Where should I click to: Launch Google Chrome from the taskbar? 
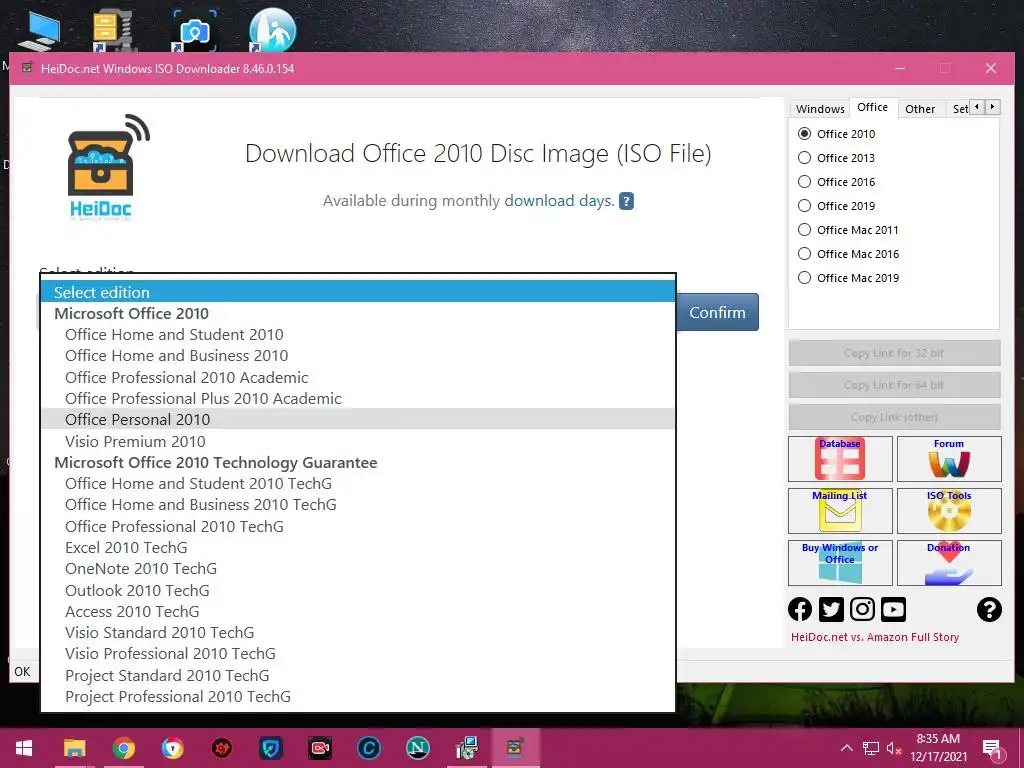click(123, 748)
